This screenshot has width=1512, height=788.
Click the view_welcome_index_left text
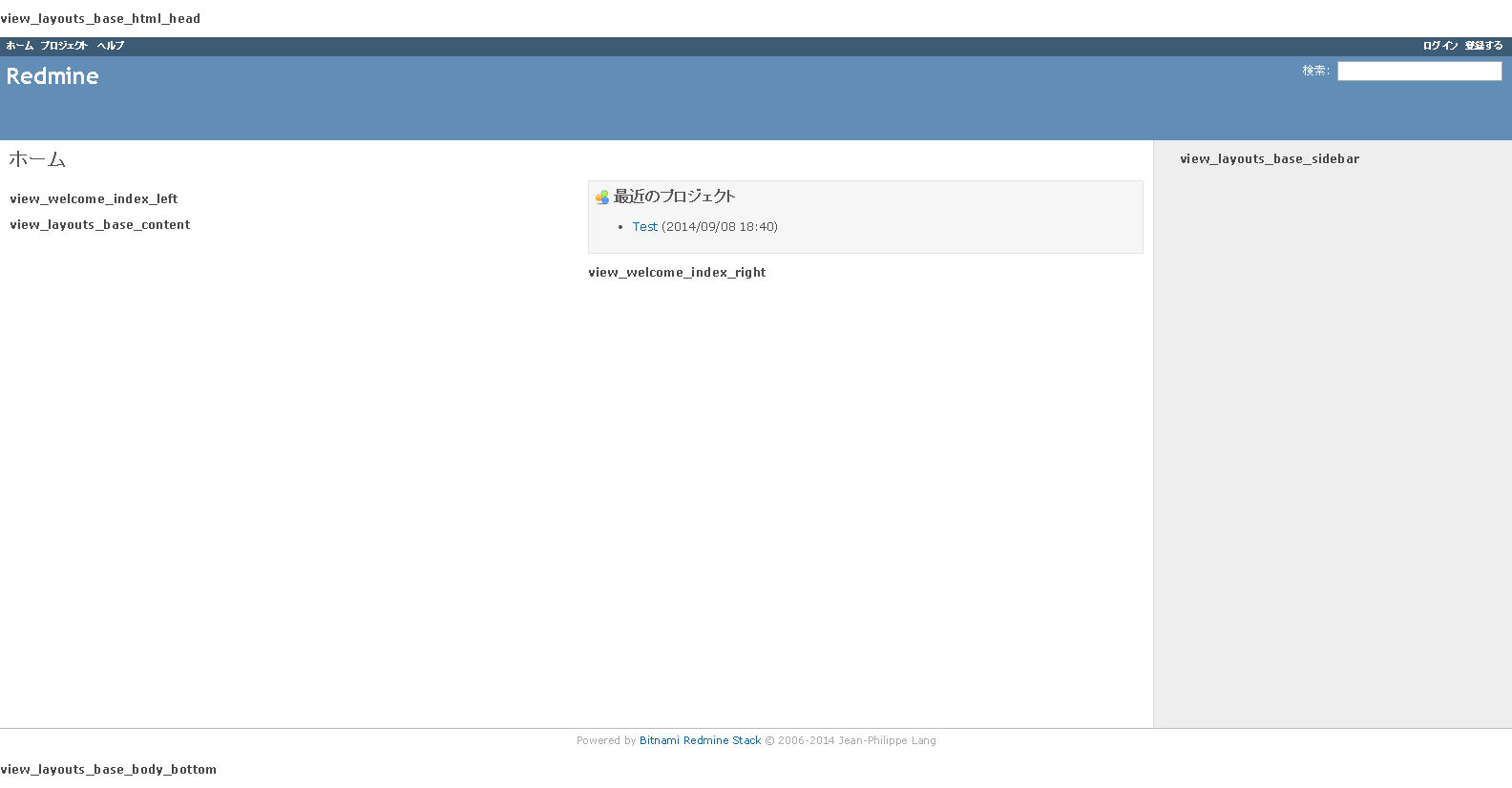point(94,199)
